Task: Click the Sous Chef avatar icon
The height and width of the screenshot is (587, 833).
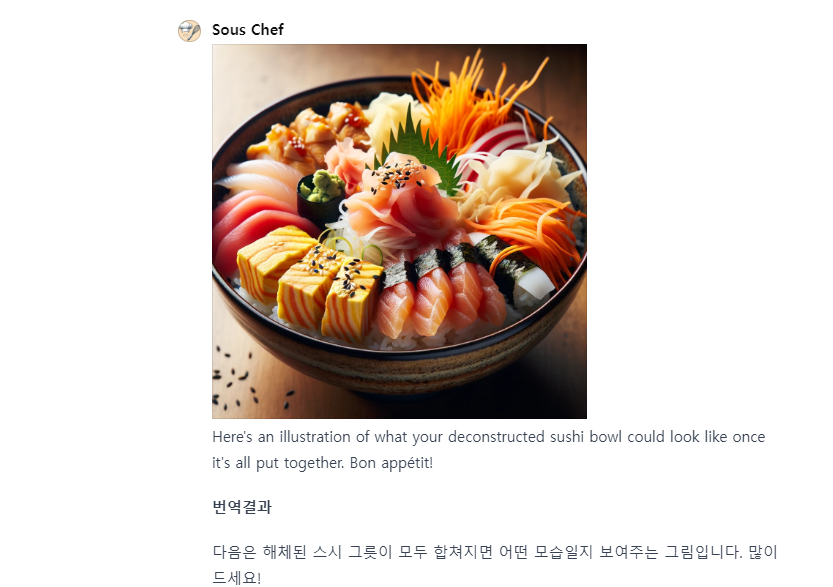Action: coord(189,30)
